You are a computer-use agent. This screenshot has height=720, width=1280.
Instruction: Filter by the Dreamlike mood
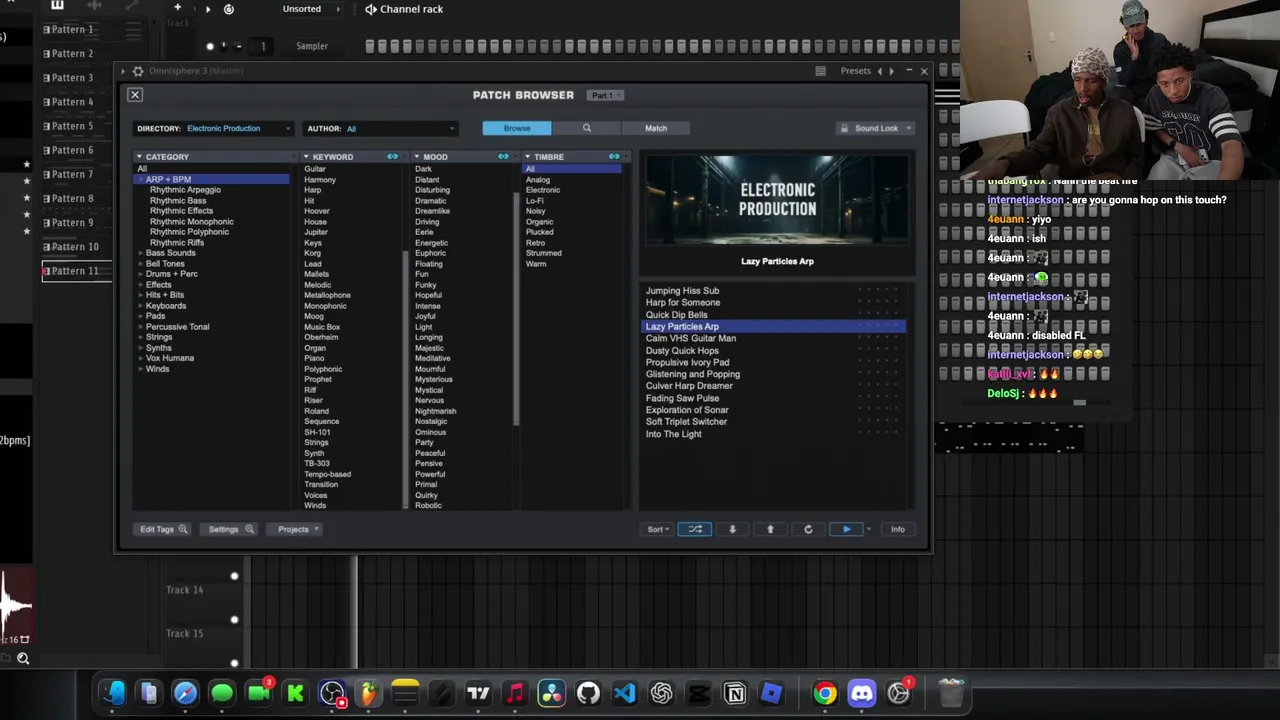pyautogui.click(x=432, y=211)
